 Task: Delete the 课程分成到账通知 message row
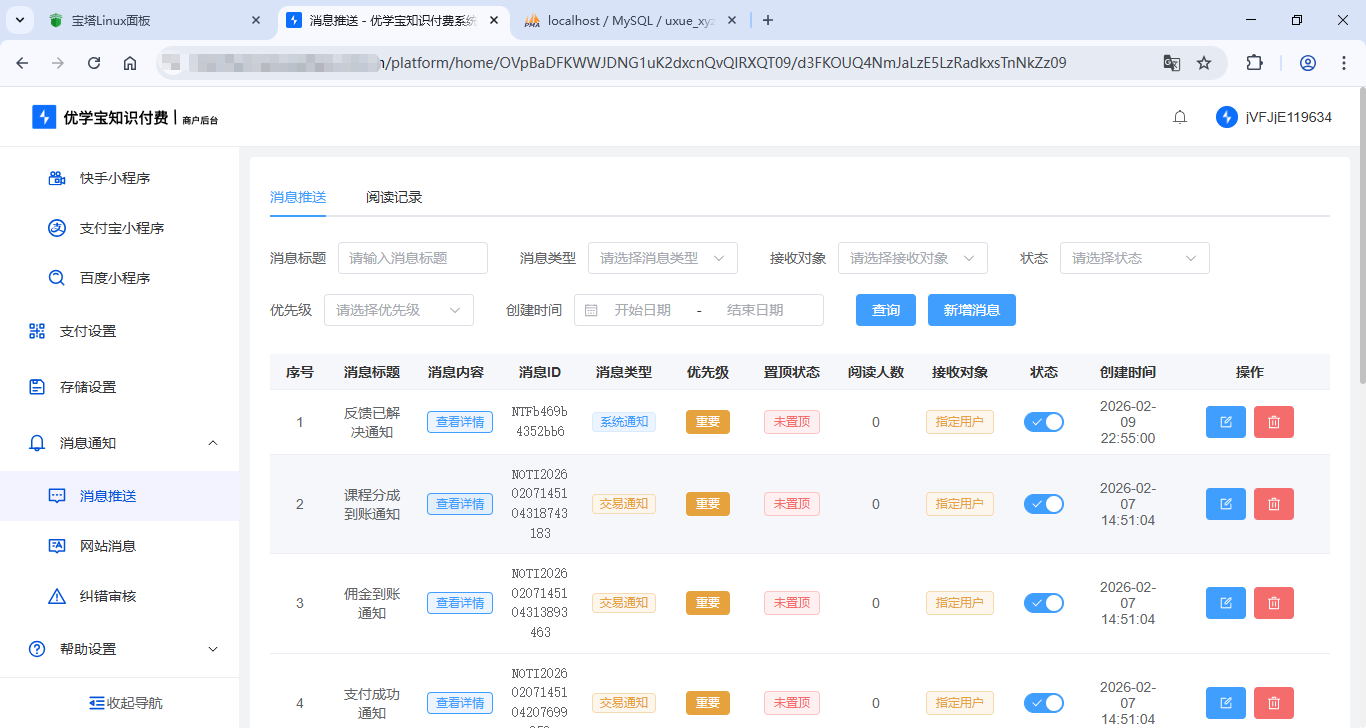(x=1273, y=504)
